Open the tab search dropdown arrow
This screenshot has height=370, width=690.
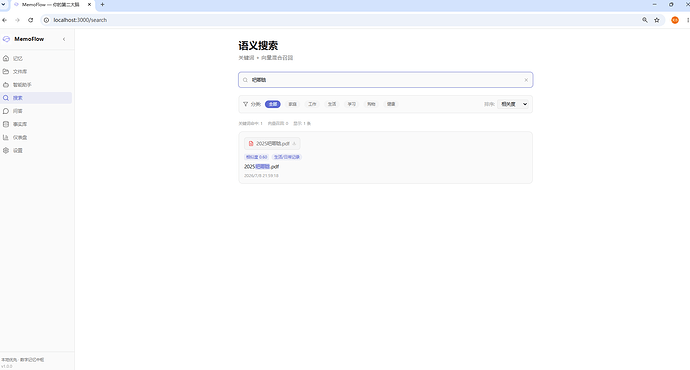tap(3, 4)
